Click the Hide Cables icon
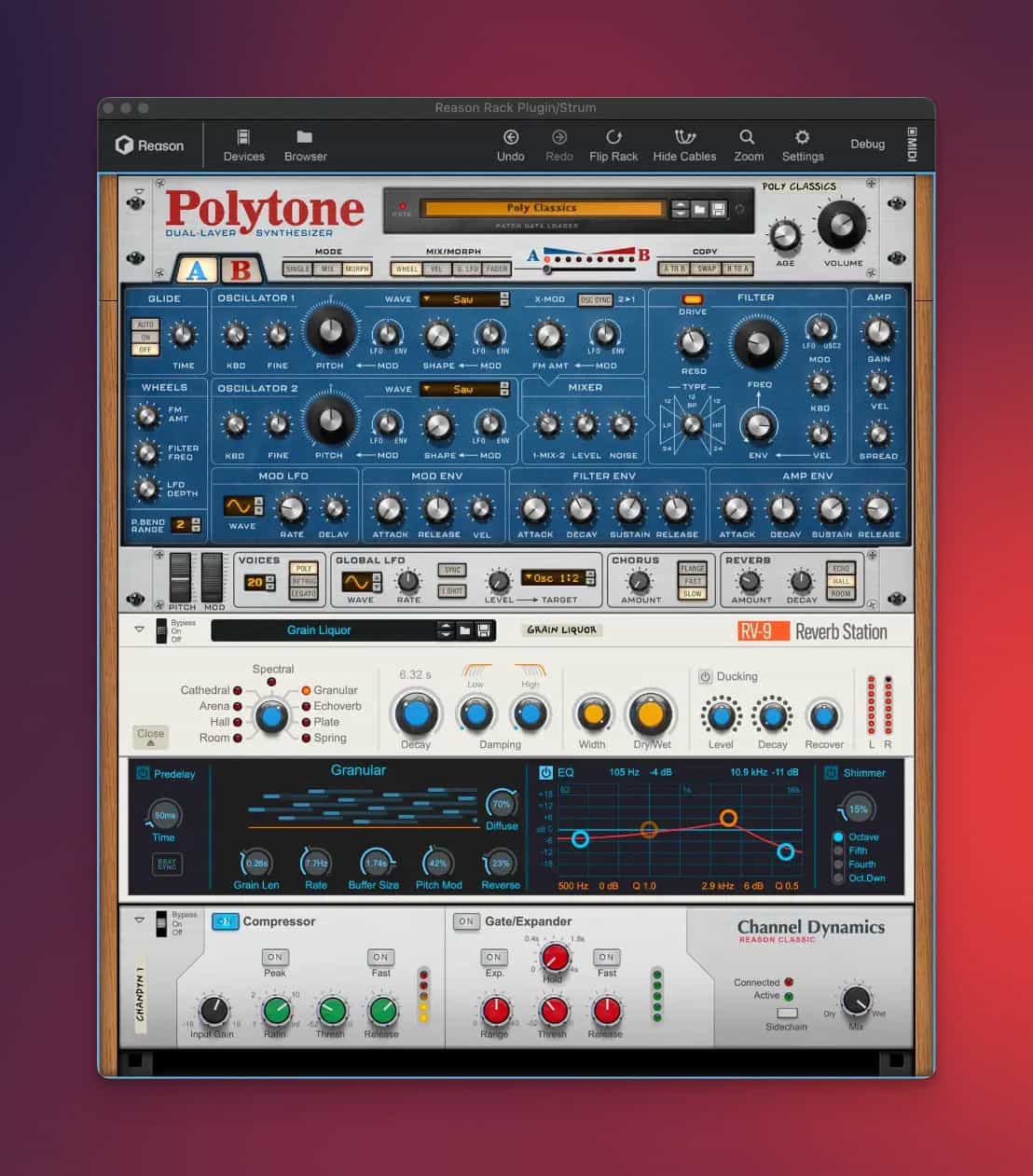1033x1176 pixels. pyautogui.click(x=685, y=137)
